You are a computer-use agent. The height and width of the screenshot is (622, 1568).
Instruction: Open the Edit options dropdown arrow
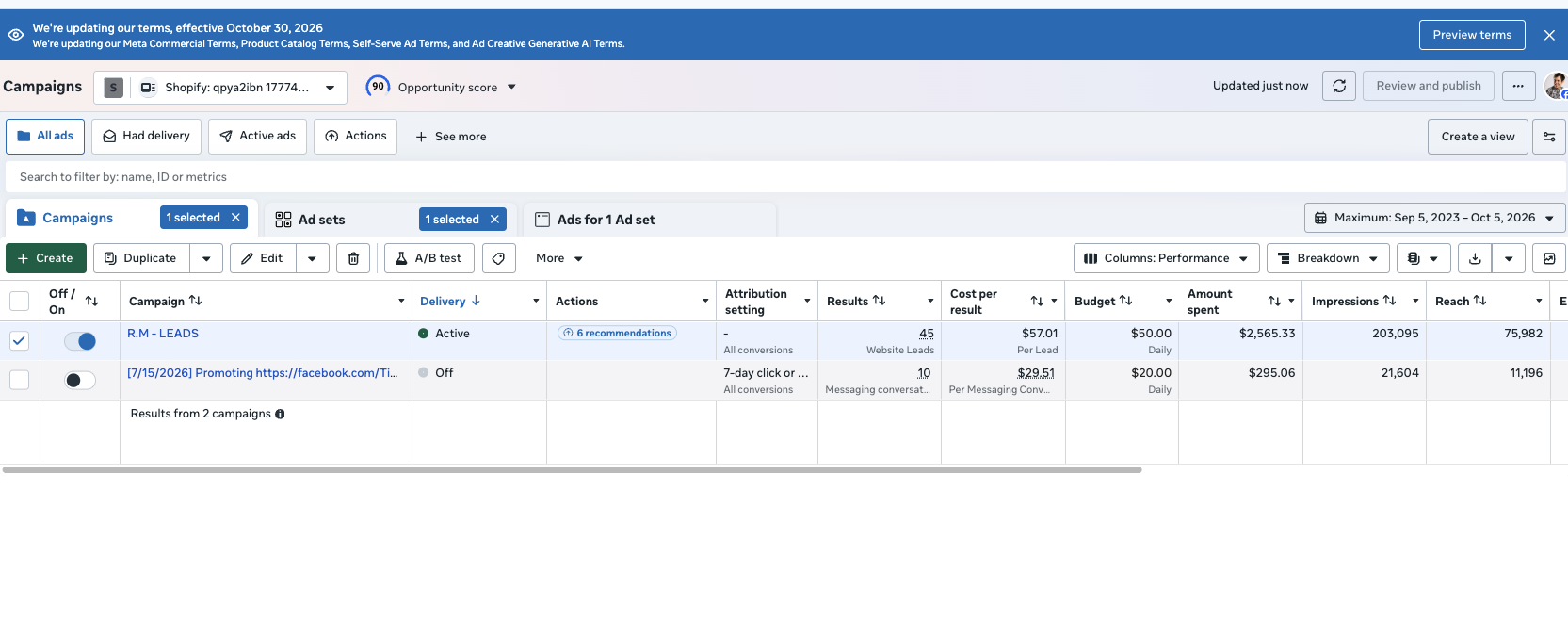312,258
